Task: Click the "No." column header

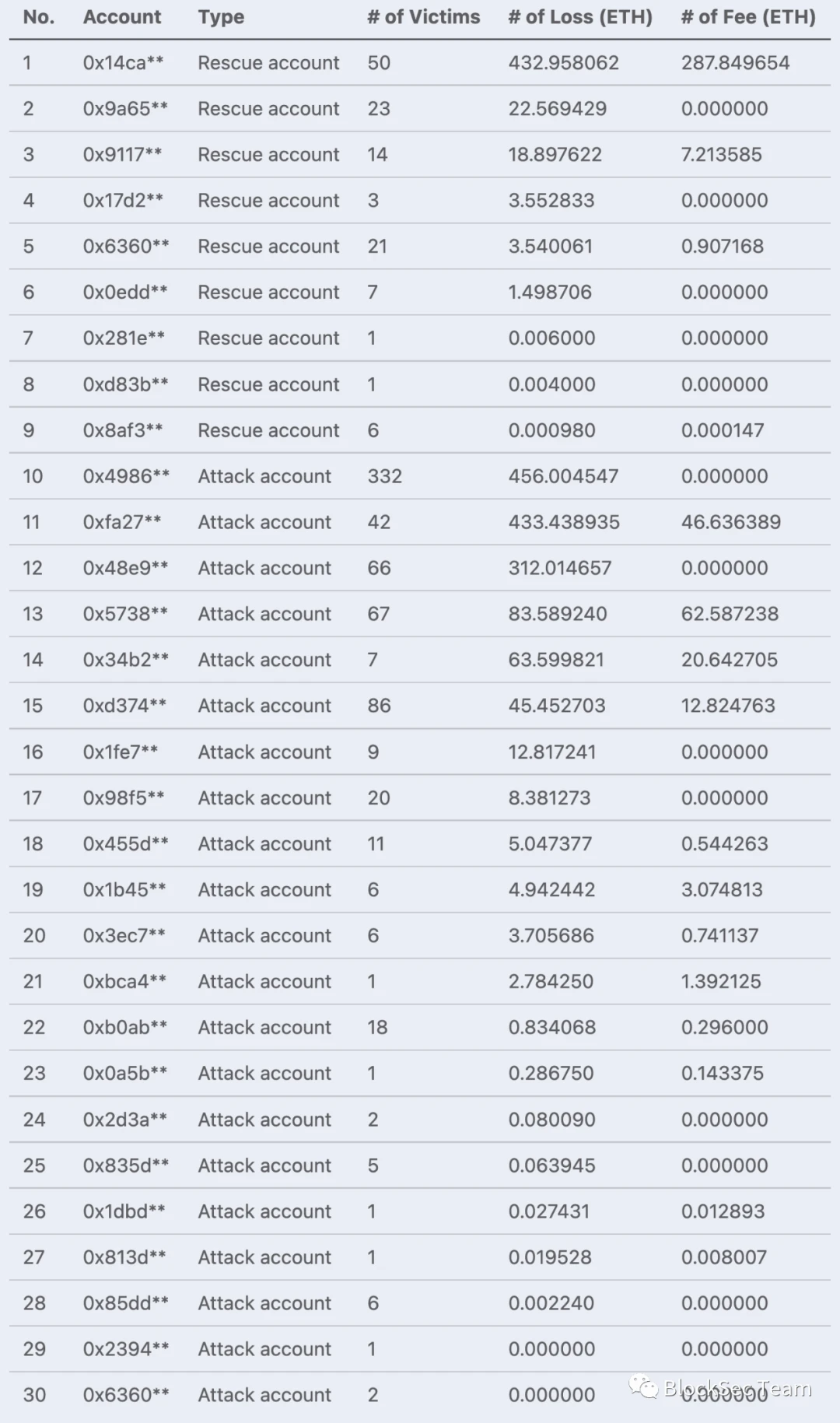Action: pyautogui.click(x=39, y=17)
